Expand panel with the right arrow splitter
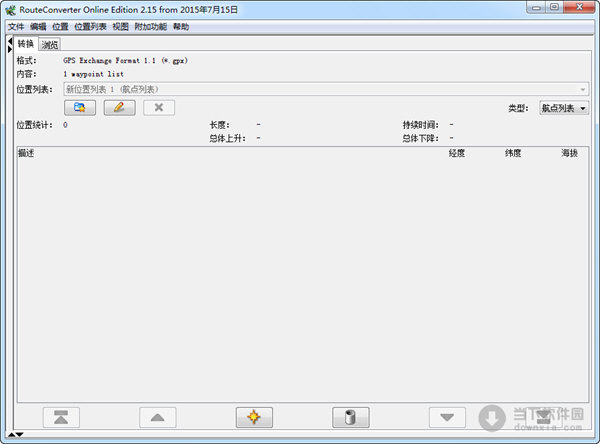The height and width of the screenshot is (444, 600). [x=10, y=49]
